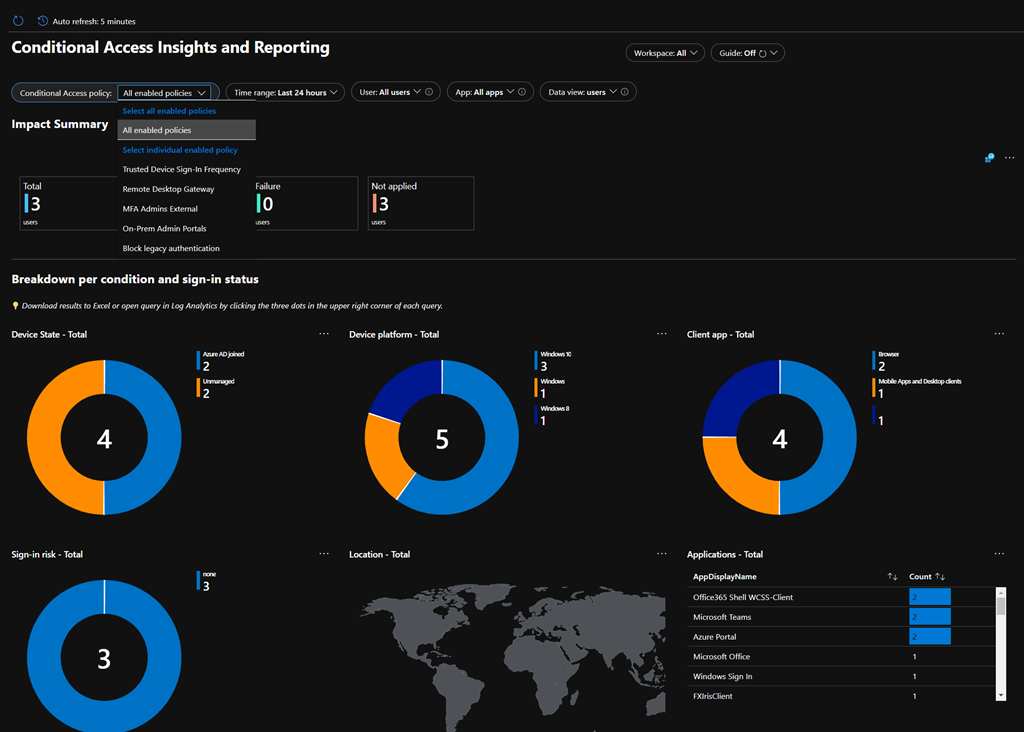Click the Applications table scrollbar down arrow
Viewport: 1024px width, 732px height.
tap(1001, 693)
